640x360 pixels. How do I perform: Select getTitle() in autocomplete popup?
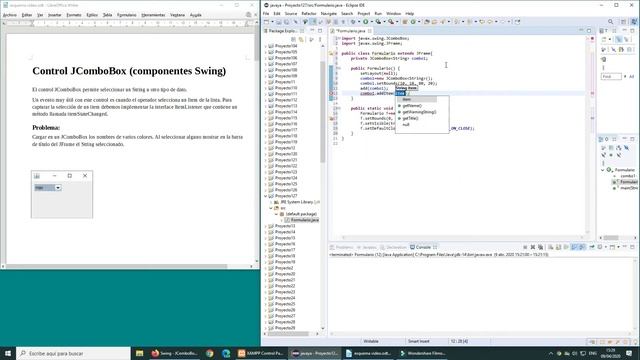tap(410, 118)
